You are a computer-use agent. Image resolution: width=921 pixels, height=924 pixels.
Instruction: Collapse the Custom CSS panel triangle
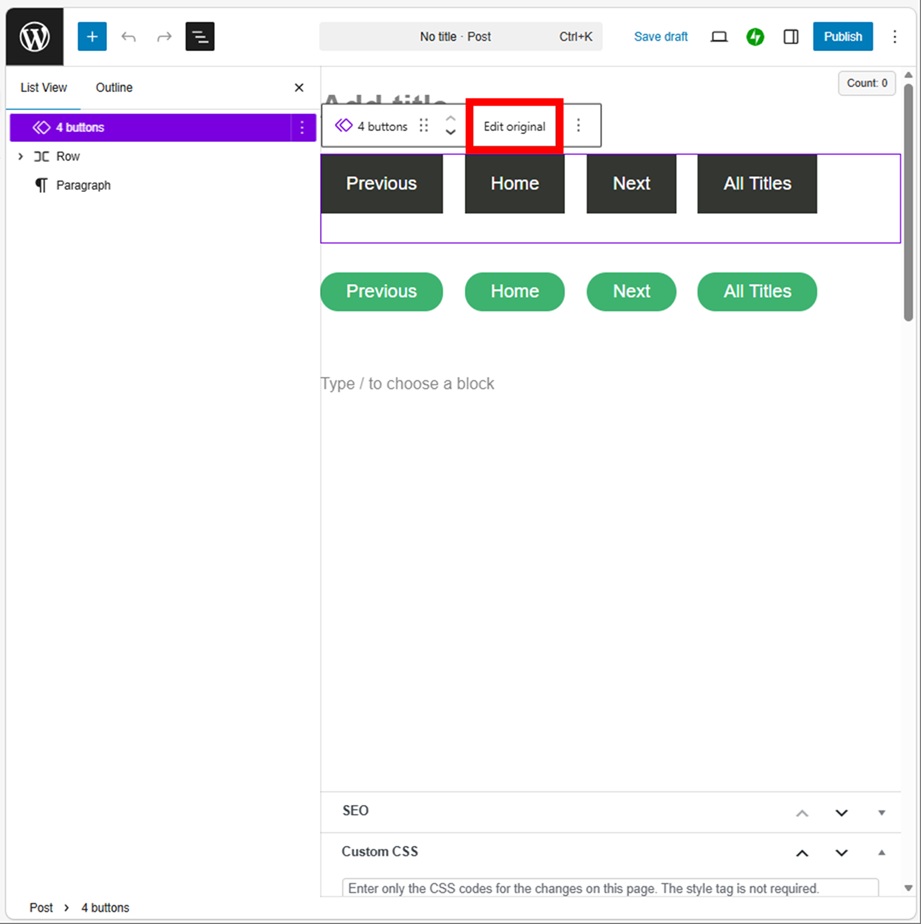(x=881, y=852)
